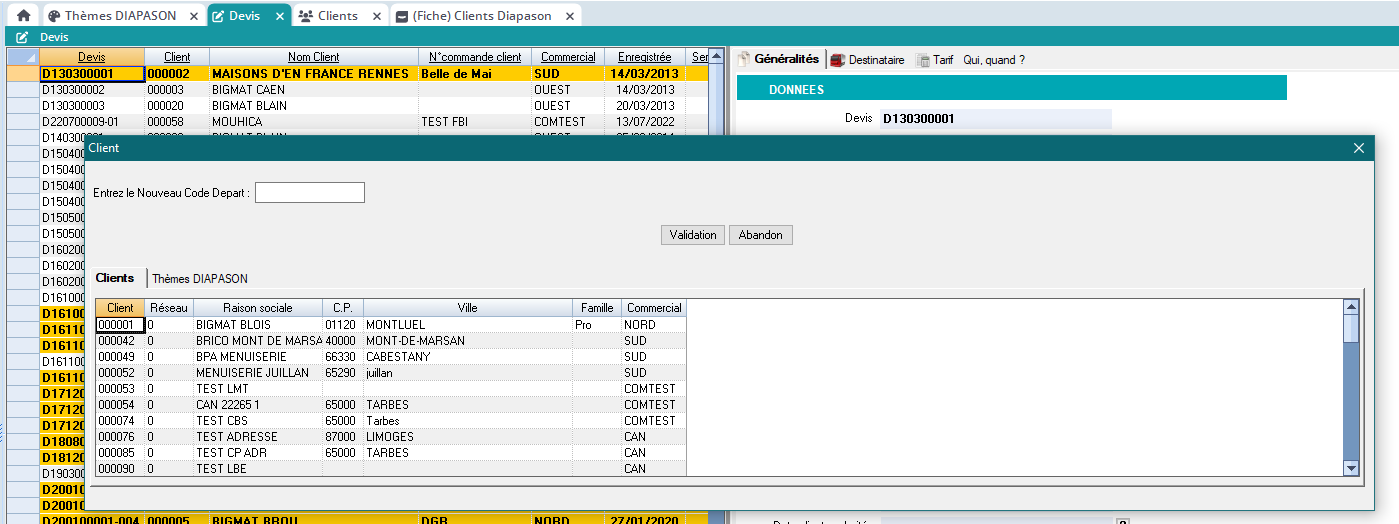
Task: Click the Généralités tab icon
Action: click(x=744, y=59)
